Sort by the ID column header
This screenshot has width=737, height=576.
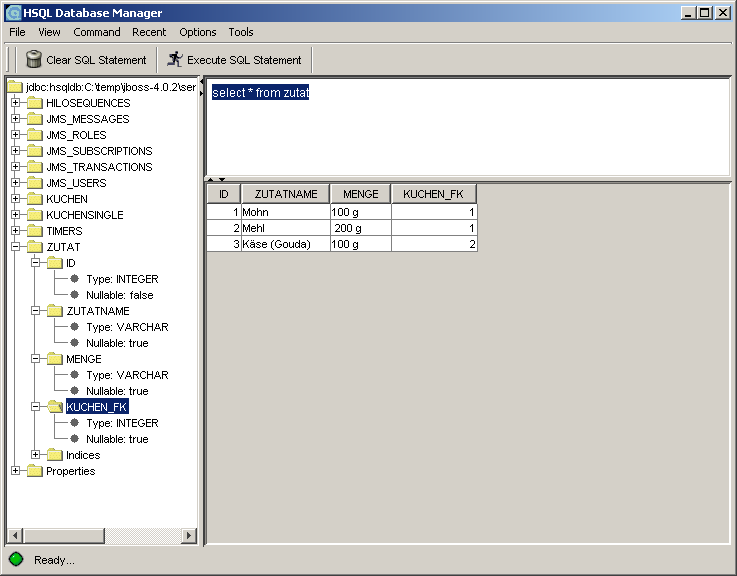(224, 194)
